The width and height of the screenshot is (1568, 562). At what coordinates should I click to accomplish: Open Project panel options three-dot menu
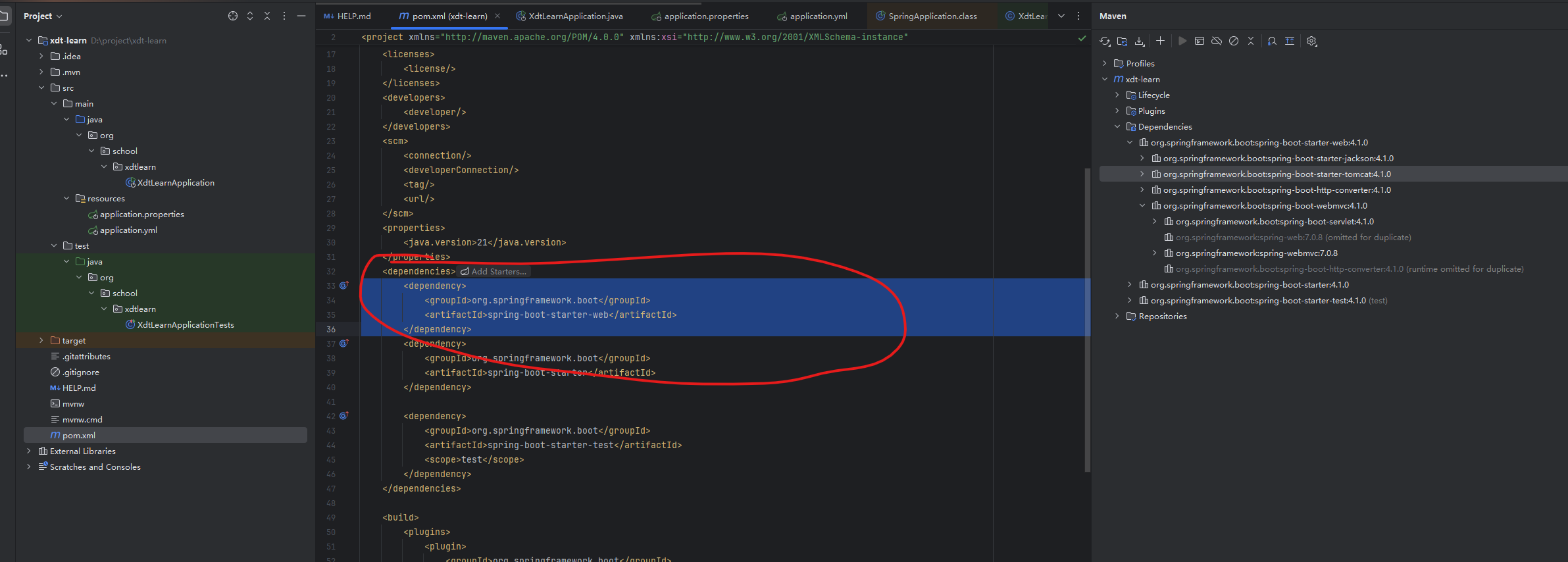click(284, 16)
